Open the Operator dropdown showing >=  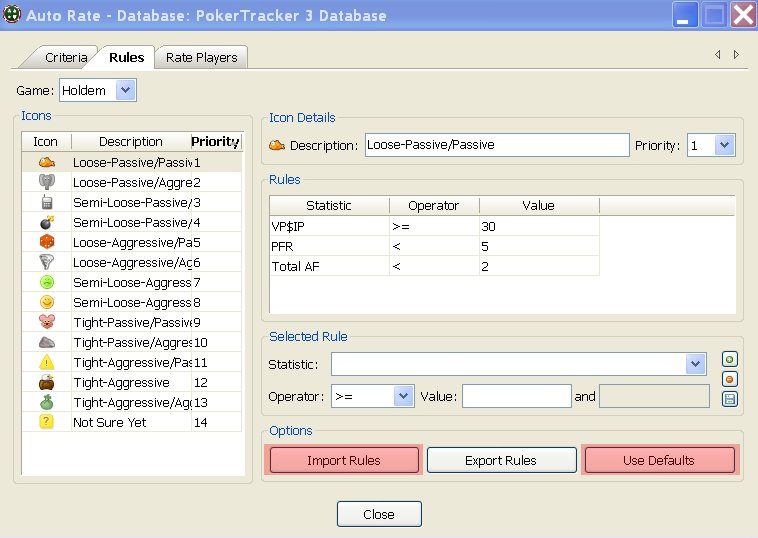403,396
